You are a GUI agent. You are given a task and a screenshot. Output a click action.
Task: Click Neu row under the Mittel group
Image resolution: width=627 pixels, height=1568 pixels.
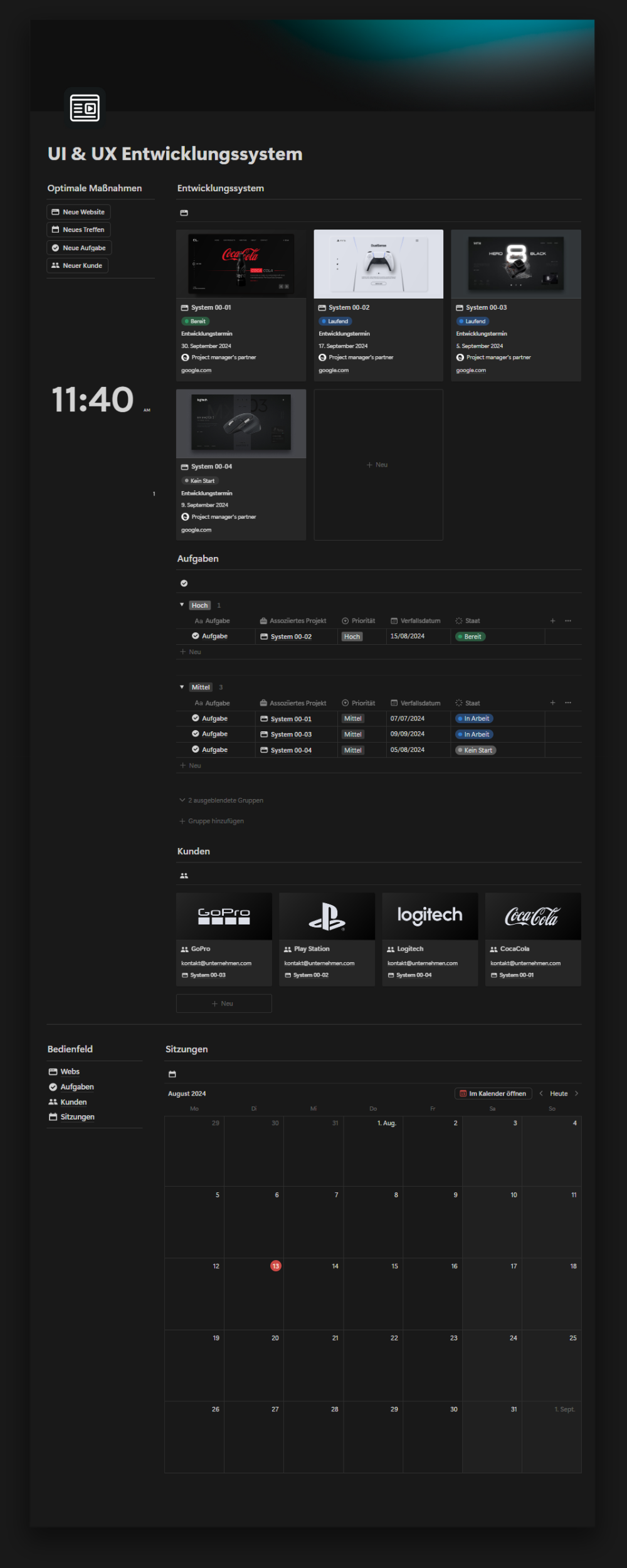379,766
